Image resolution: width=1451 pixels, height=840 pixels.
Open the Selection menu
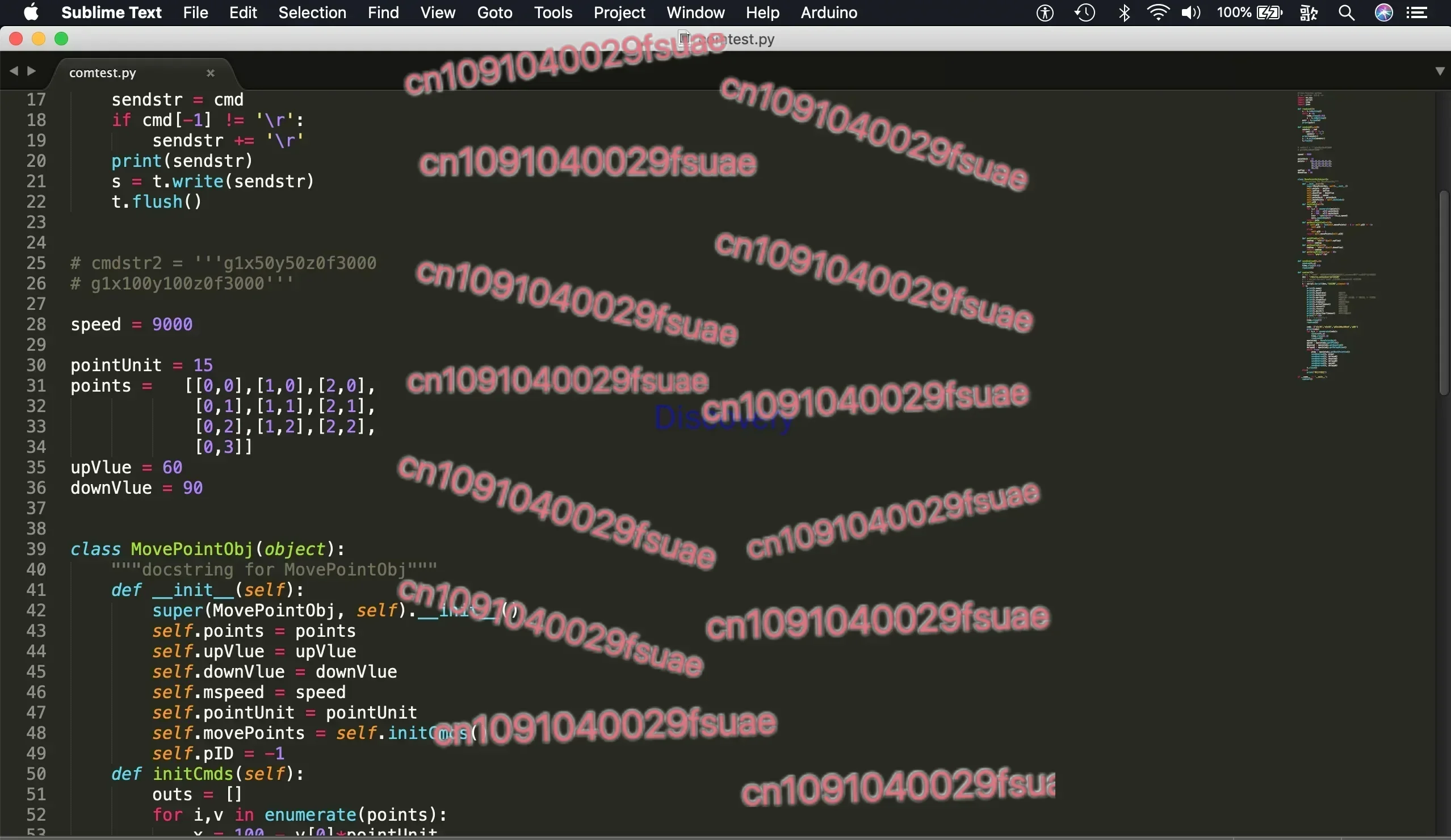(312, 12)
